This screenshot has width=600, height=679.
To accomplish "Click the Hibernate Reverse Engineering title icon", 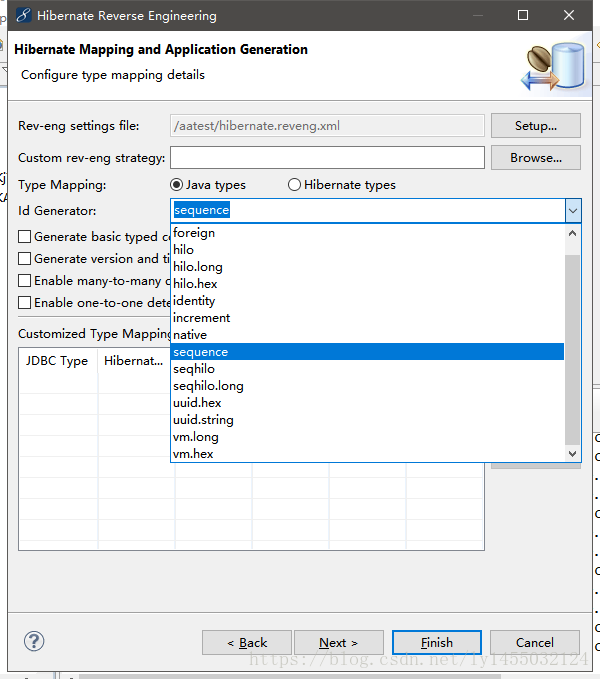I will tap(24, 16).
